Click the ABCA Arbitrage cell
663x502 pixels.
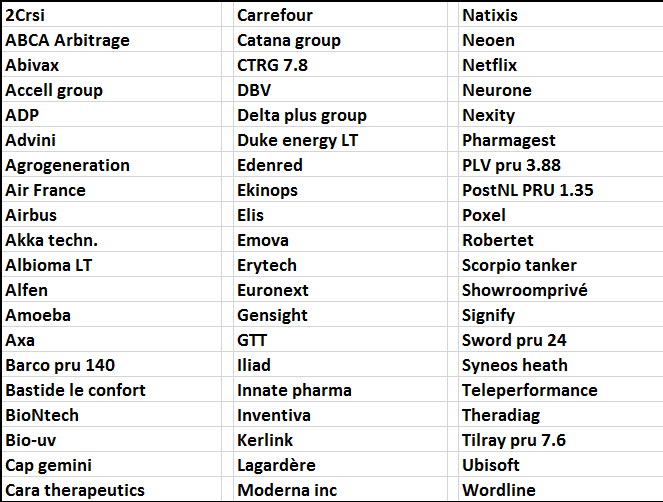point(112,40)
